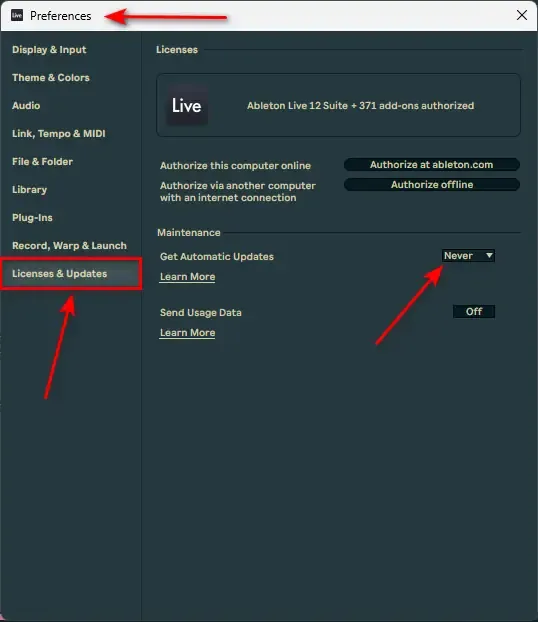Click the Live app icon in title bar
Screen dimensions: 538x622
point(17,15)
